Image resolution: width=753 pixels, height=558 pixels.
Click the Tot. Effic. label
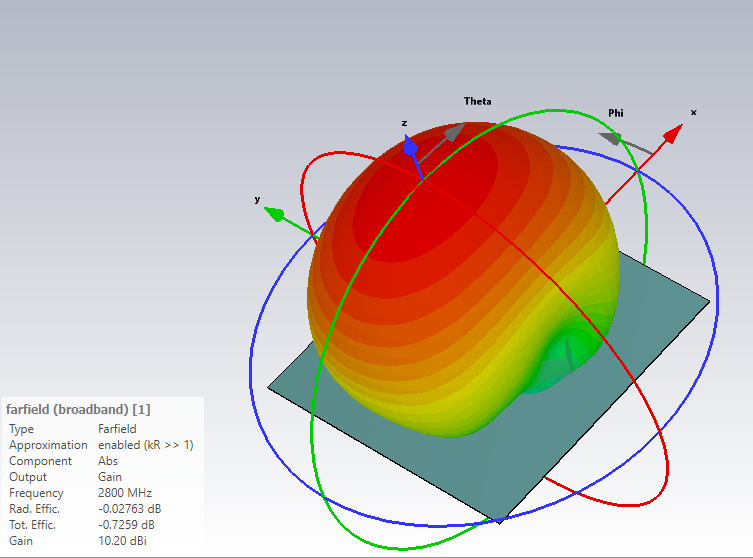32,525
